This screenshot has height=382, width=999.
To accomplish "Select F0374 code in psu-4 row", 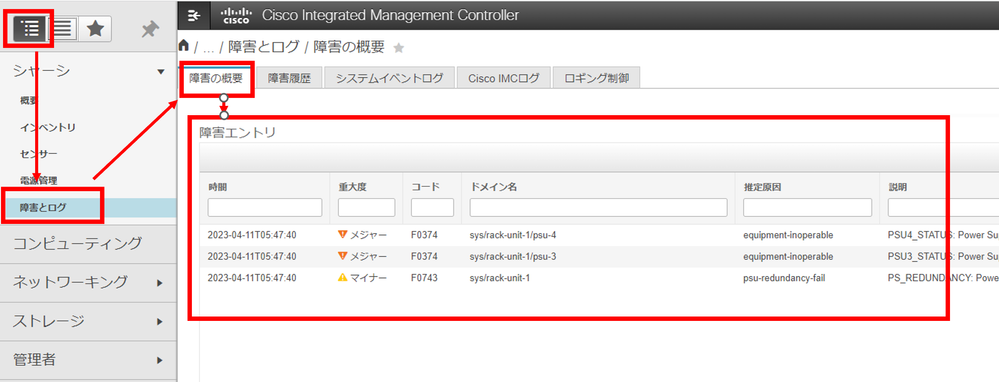I will [x=423, y=236].
